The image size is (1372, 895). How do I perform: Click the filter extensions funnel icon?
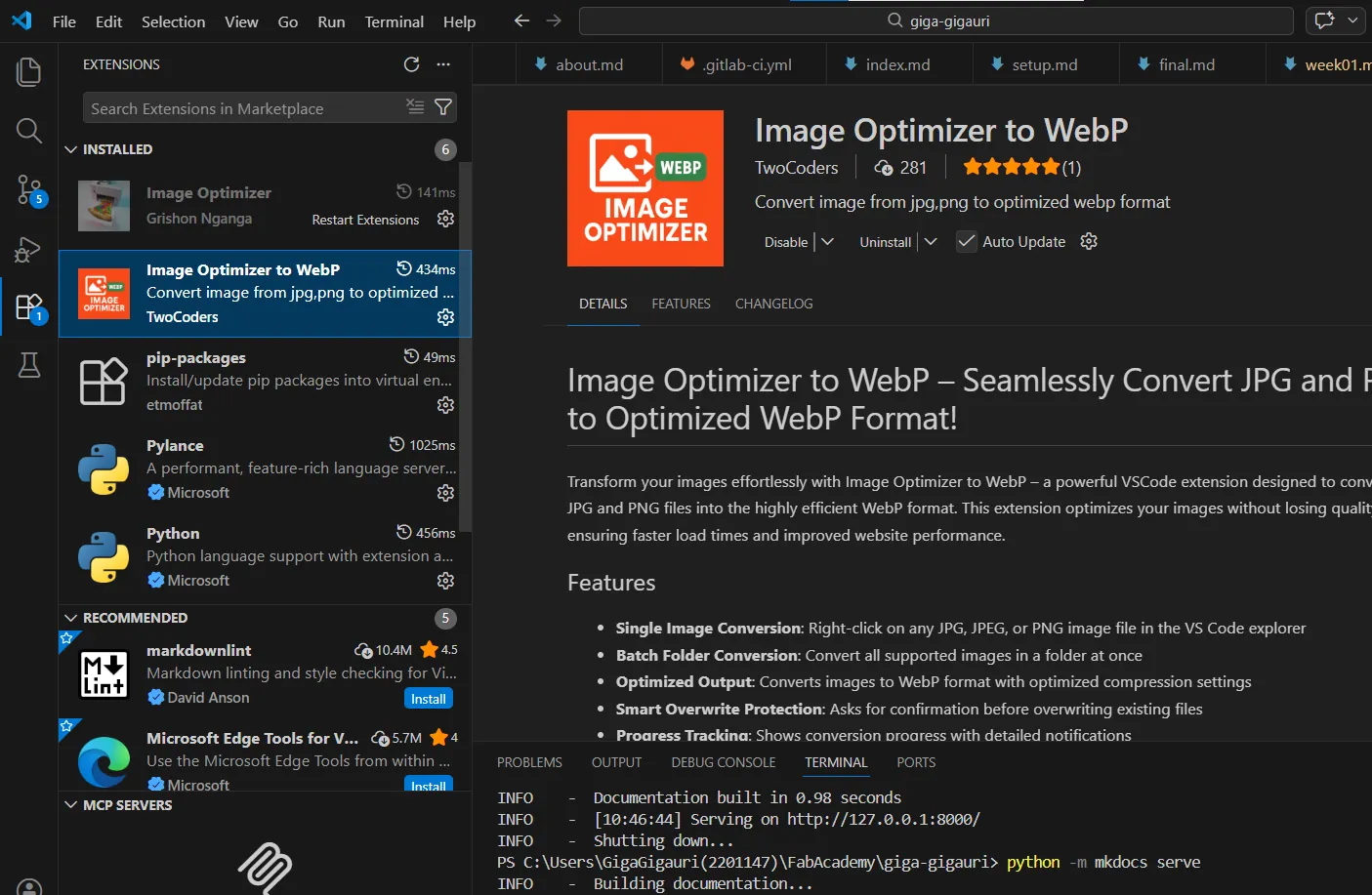click(443, 107)
